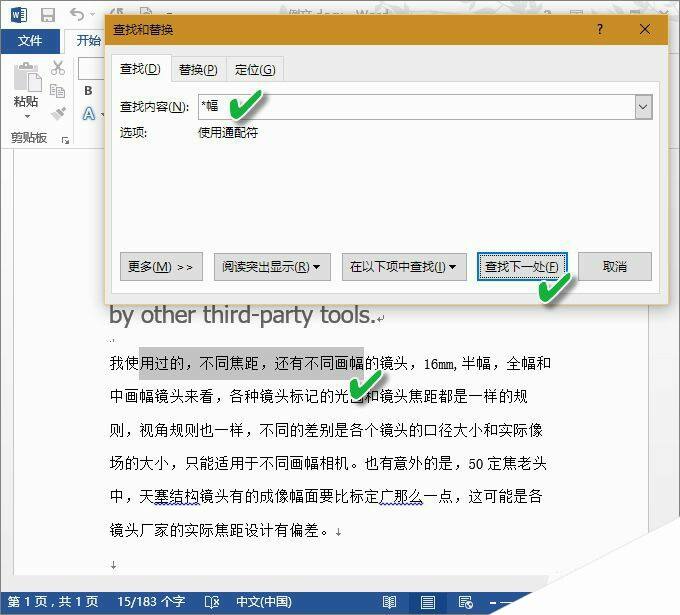This screenshot has width=680, height=615.
Task: Cut selection with scissors icon
Action: point(58,68)
